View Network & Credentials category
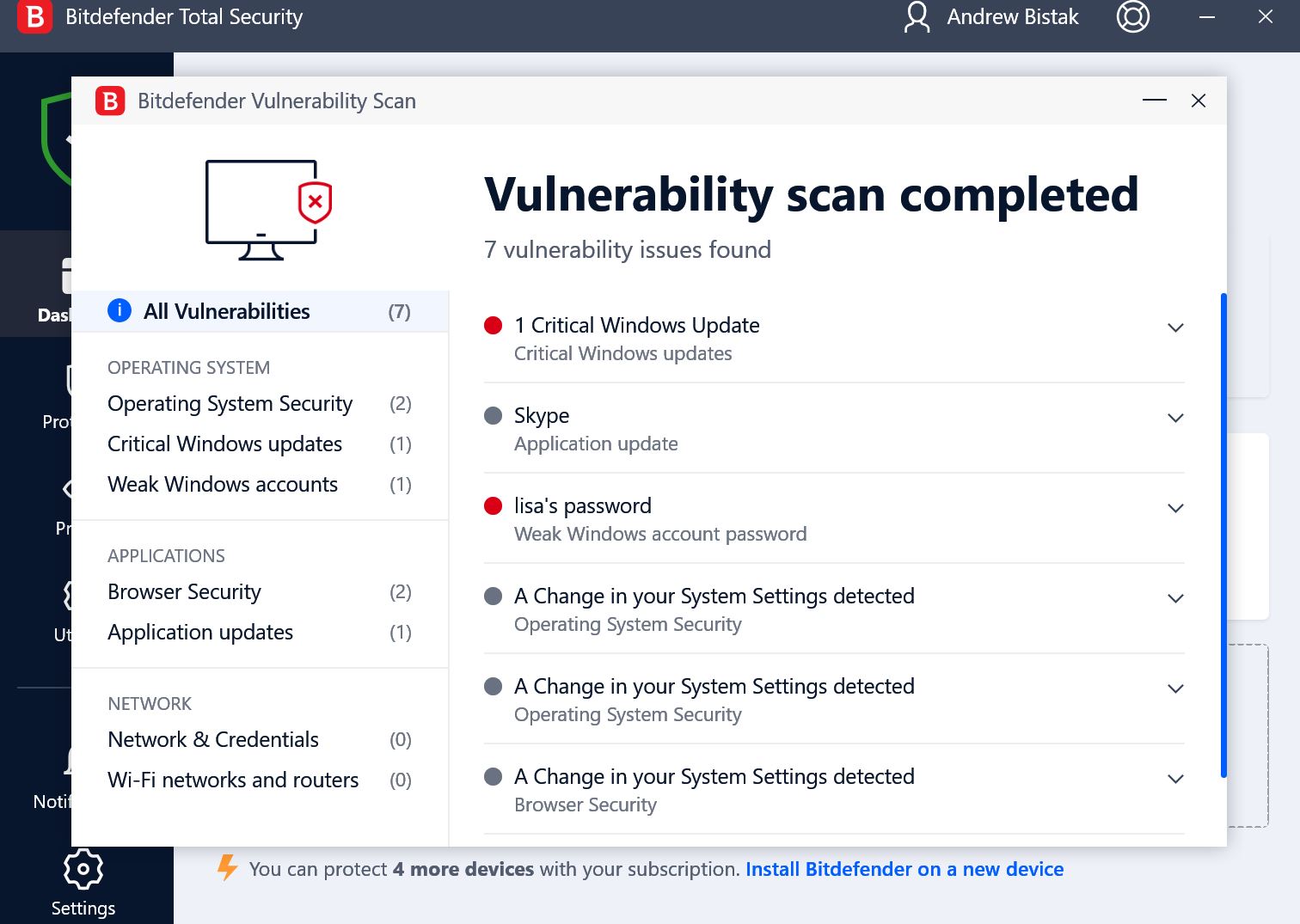Viewport: 1300px width, 924px height. click(260, 739)
